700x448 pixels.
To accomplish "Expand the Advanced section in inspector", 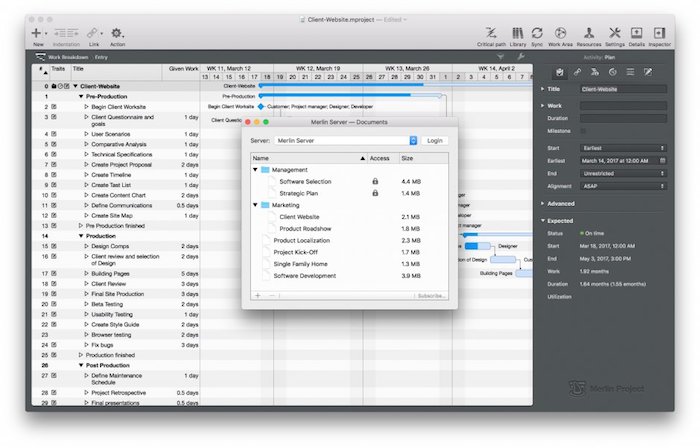I will [542, 203].
